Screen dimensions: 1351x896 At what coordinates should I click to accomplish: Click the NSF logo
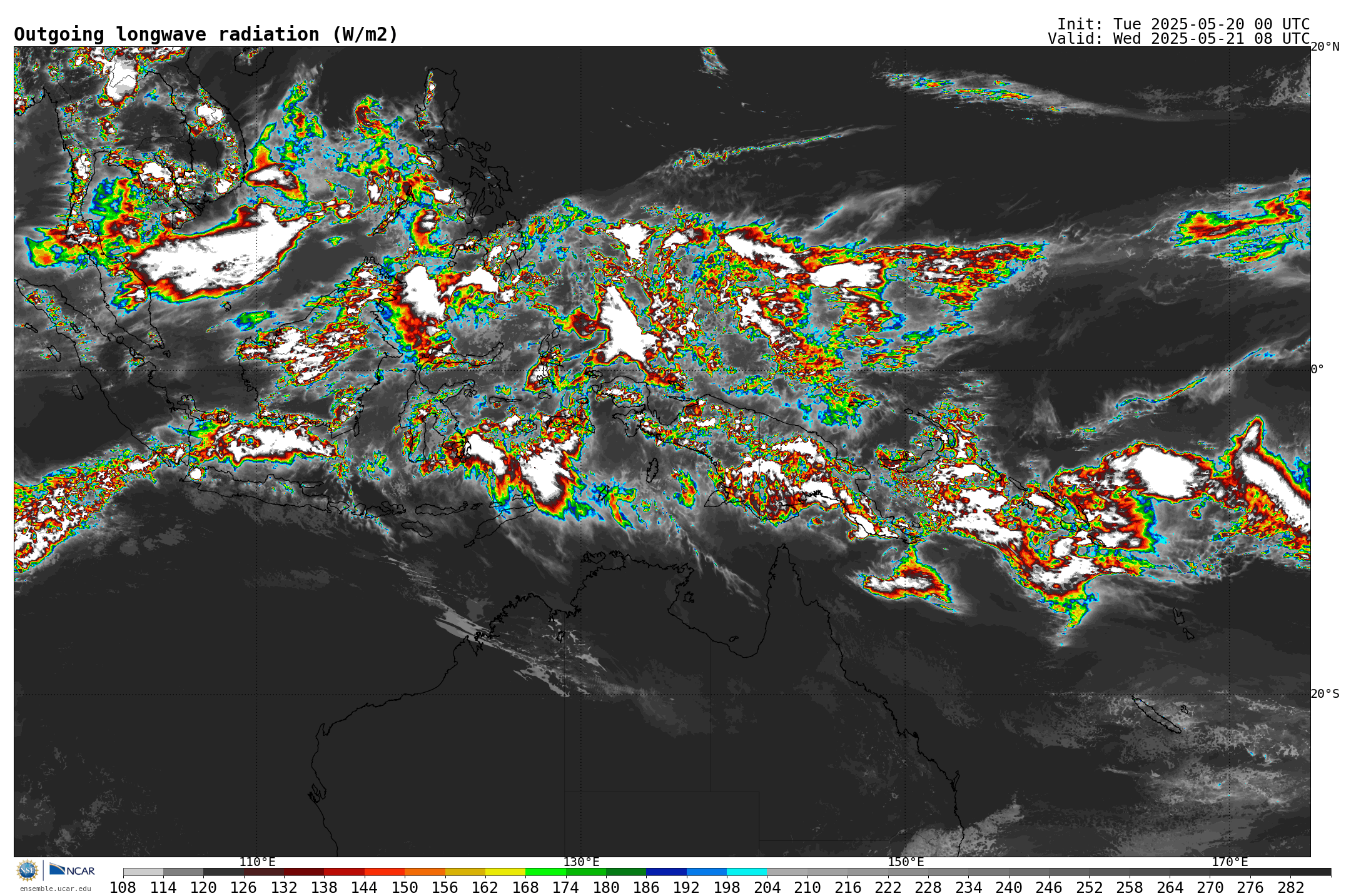(28, 870)
